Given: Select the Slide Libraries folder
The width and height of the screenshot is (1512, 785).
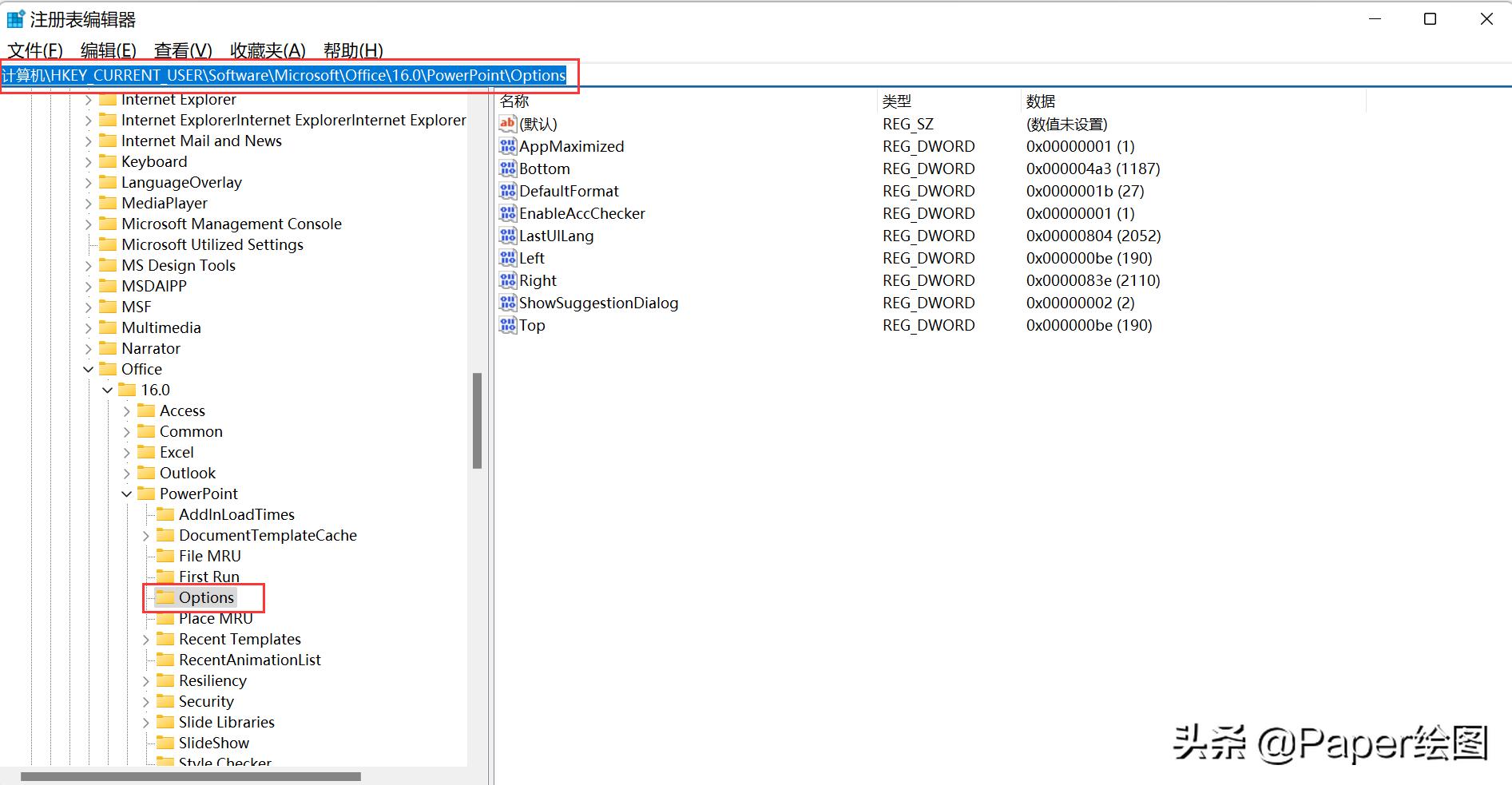Looking at the screenshot, I should click(226, 722).
